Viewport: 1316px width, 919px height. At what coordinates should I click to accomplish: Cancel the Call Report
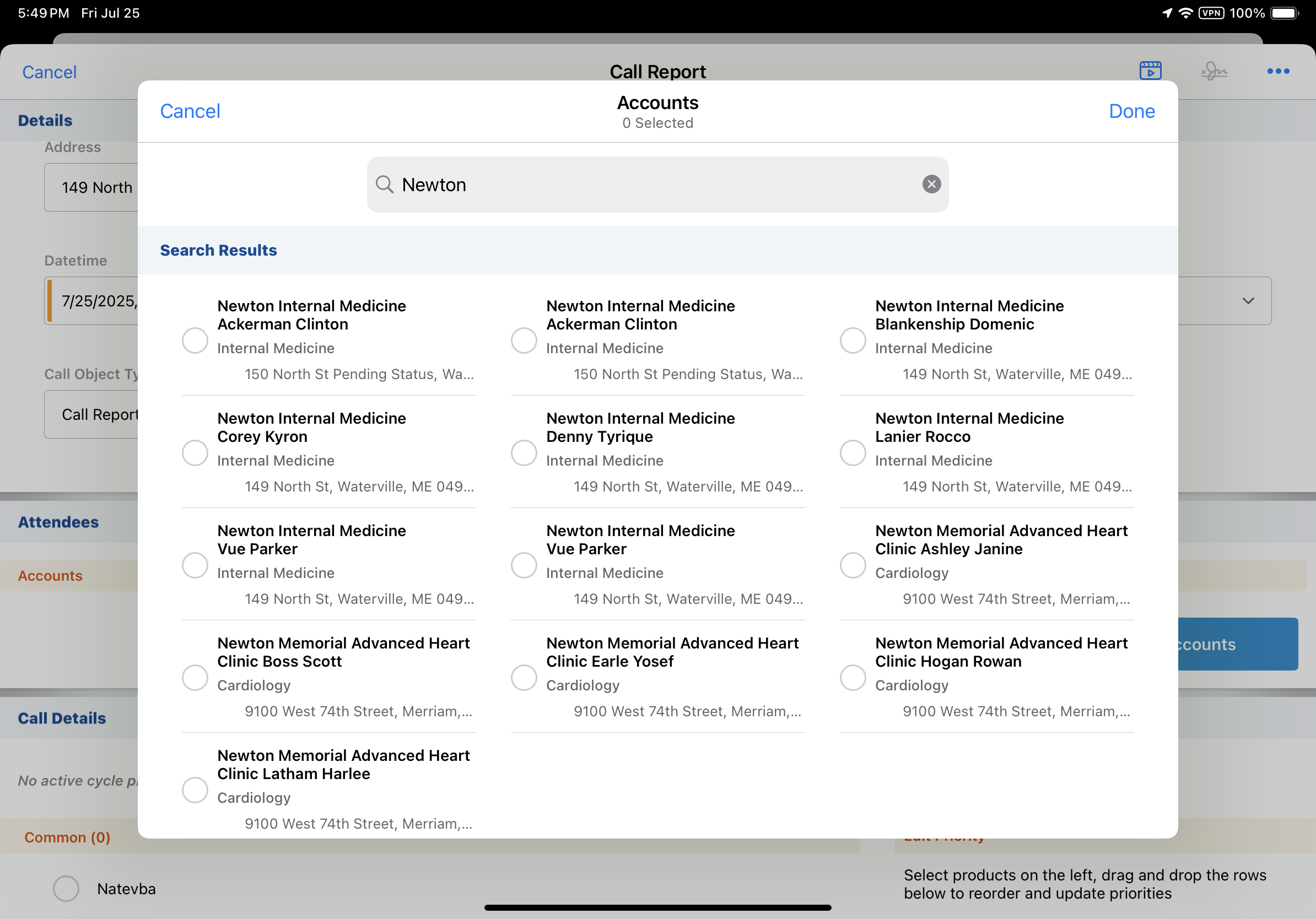click(x=49, y=72)
